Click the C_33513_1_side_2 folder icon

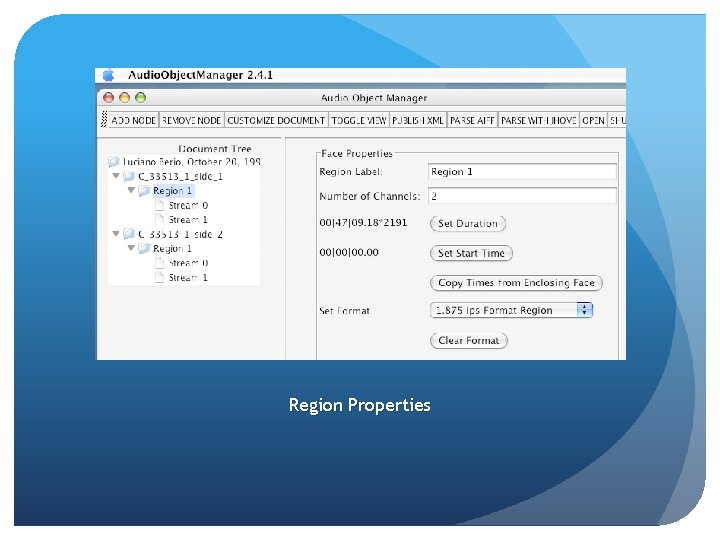tap(129, 234)
